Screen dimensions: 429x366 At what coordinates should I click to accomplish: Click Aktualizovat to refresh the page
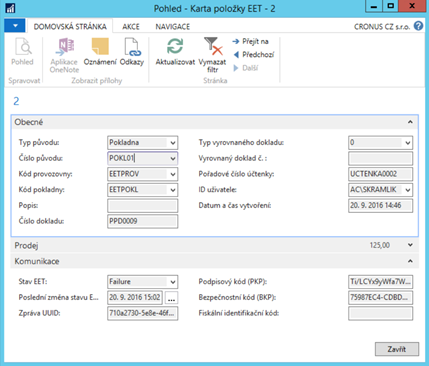[175, 52]
